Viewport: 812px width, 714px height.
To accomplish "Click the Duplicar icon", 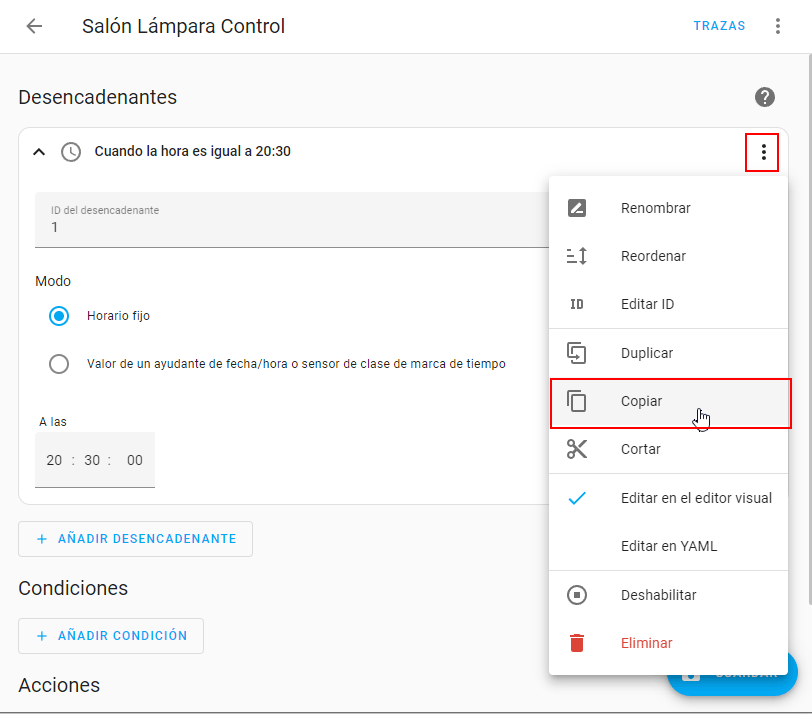I will 577,353.
